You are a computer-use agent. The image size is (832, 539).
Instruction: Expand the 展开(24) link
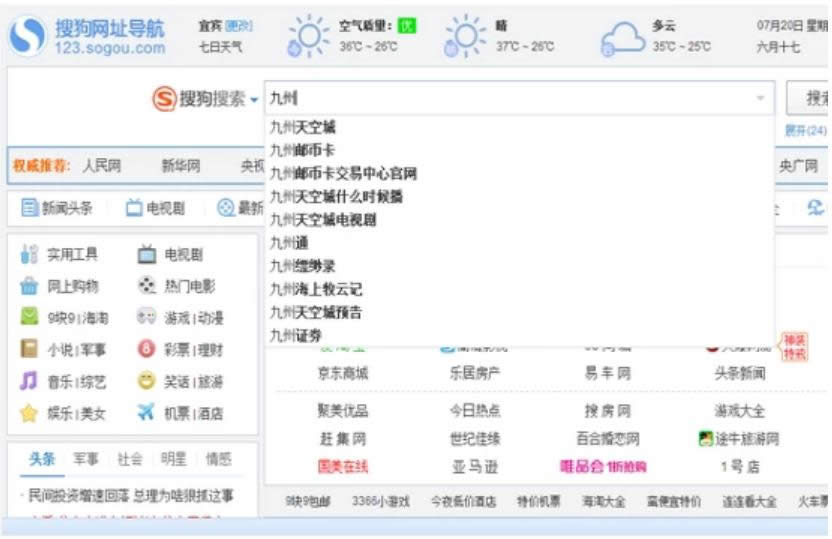tap(805, 131)
